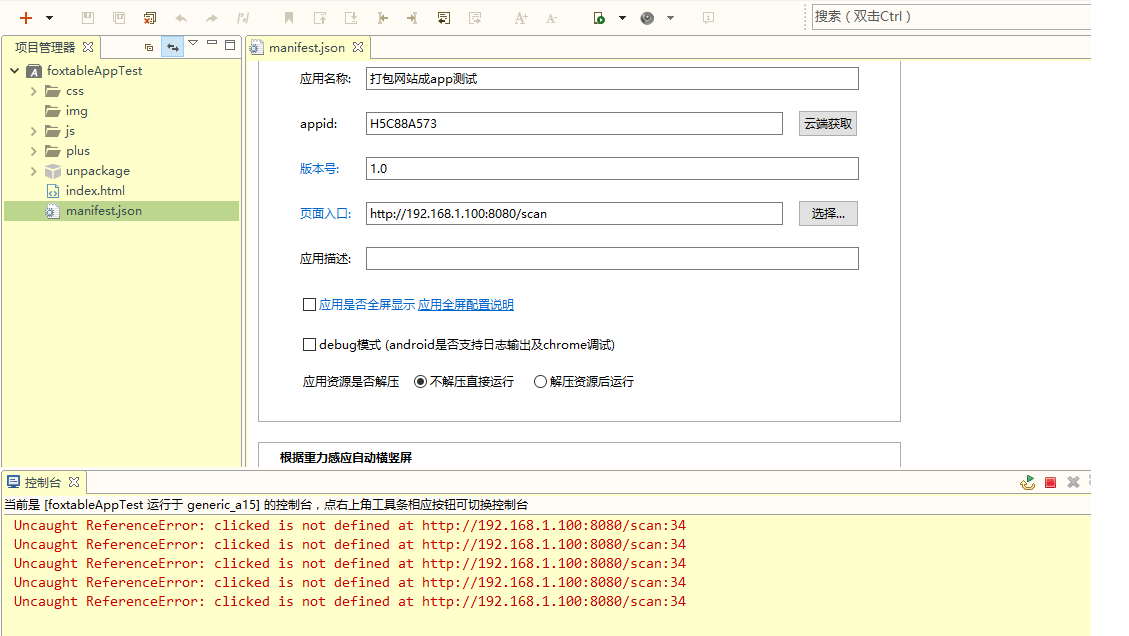Click the console restart icon with green arrow
Screen dimensions: 1129x636
[x=1027, y=482]
